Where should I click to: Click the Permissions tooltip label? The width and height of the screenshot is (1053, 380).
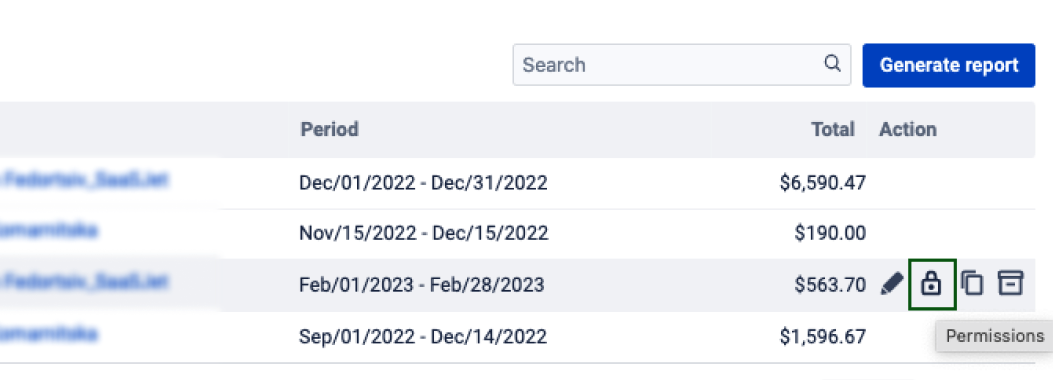point(995,336)
